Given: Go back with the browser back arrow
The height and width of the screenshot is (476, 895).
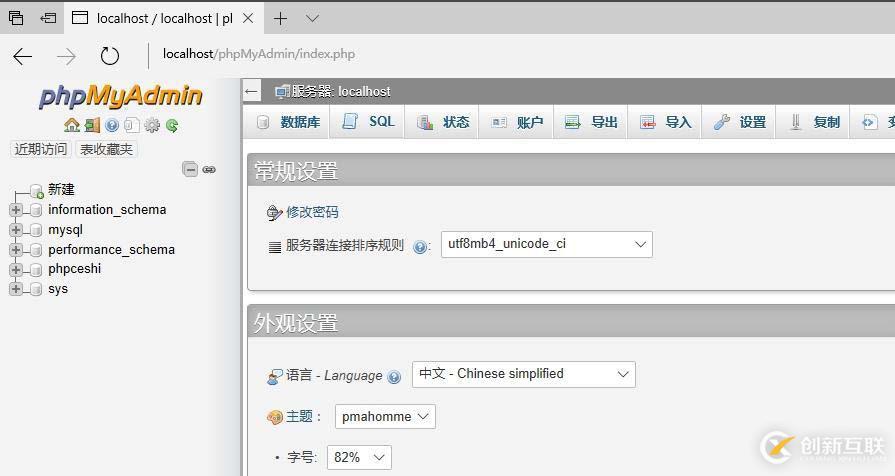Looking at the screenshot, I should tap(23, 56).
